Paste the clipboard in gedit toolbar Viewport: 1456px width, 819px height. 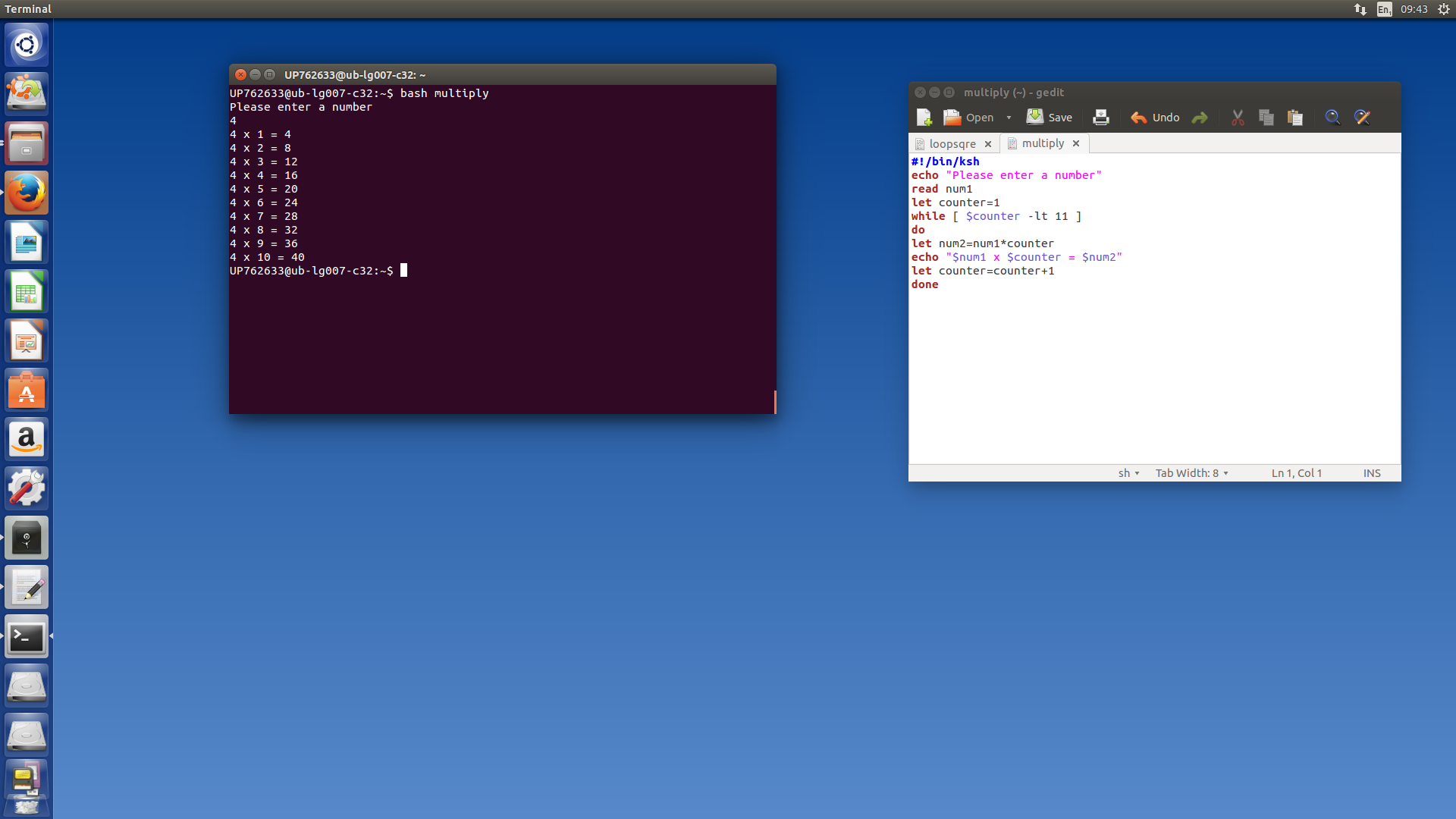pyautogui.click(x=1295, y=118)
